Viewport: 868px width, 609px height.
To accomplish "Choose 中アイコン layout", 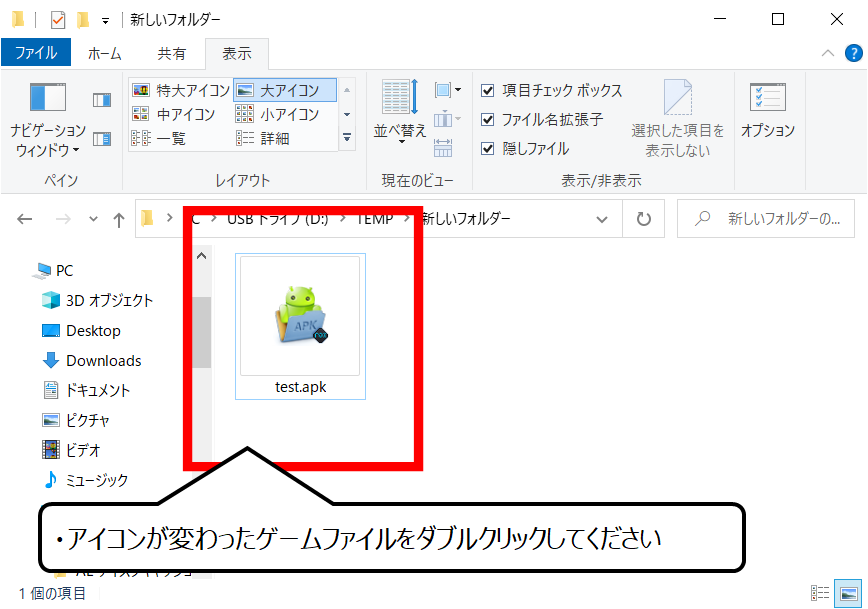I will coord(173,114).
